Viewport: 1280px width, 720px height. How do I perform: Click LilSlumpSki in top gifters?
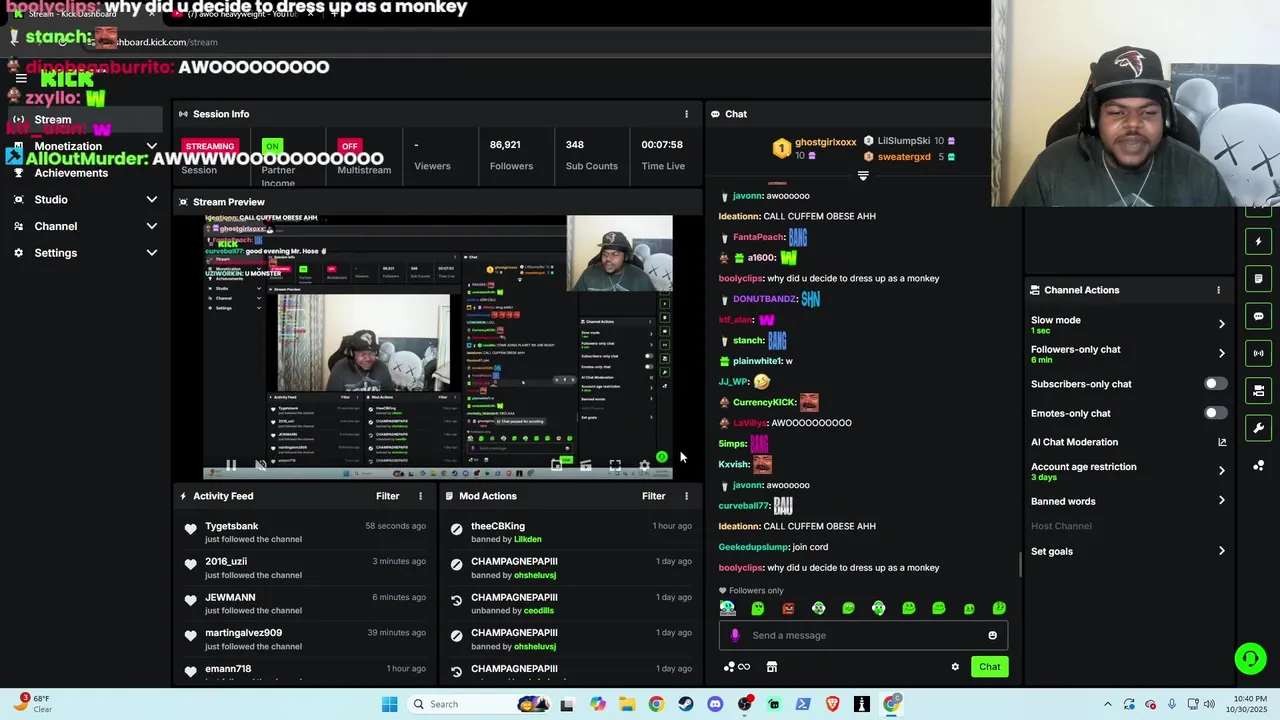pos(904,141)
